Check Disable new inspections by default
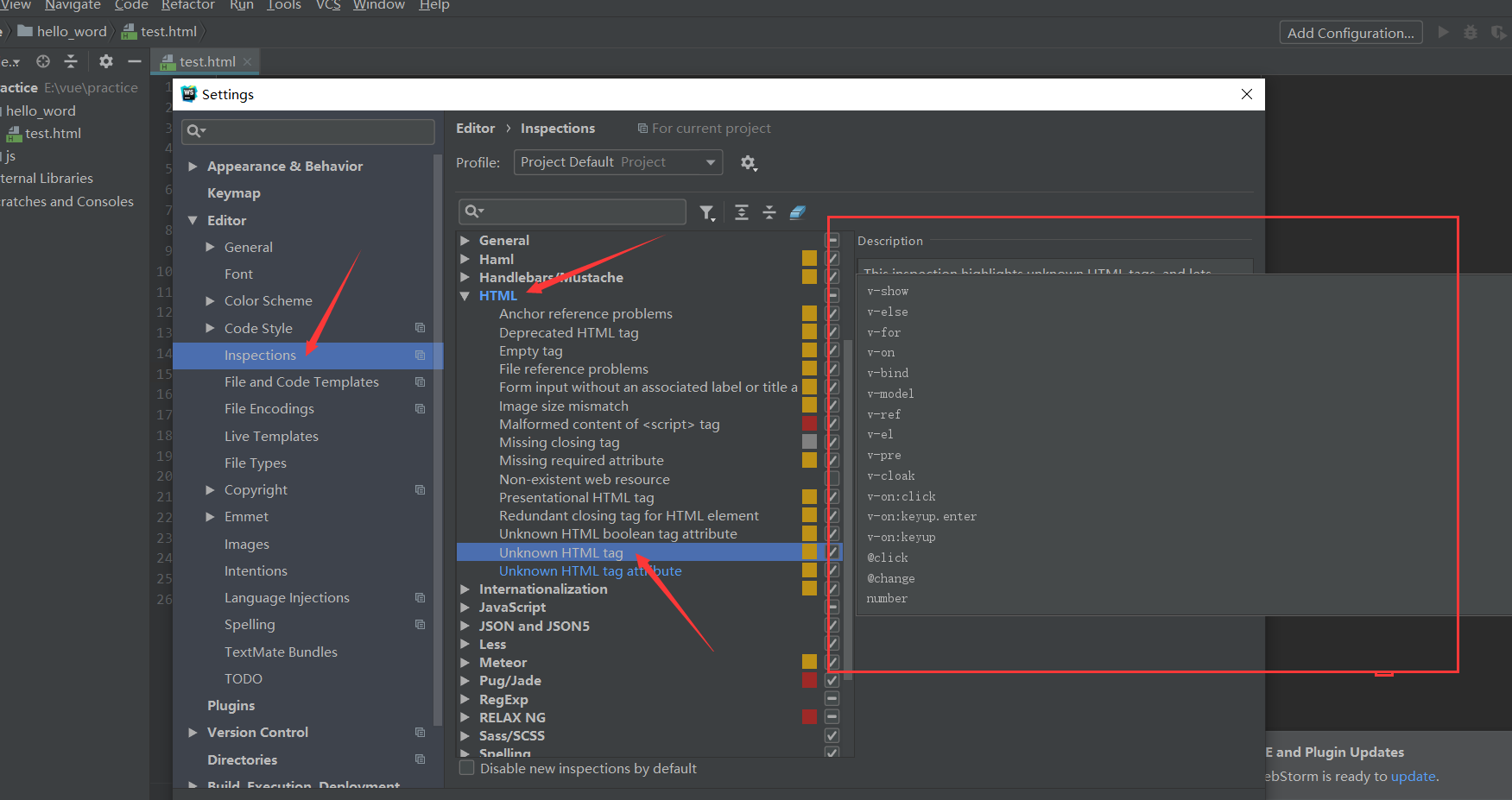1512x800 pixels. click(x=466, y=767)
